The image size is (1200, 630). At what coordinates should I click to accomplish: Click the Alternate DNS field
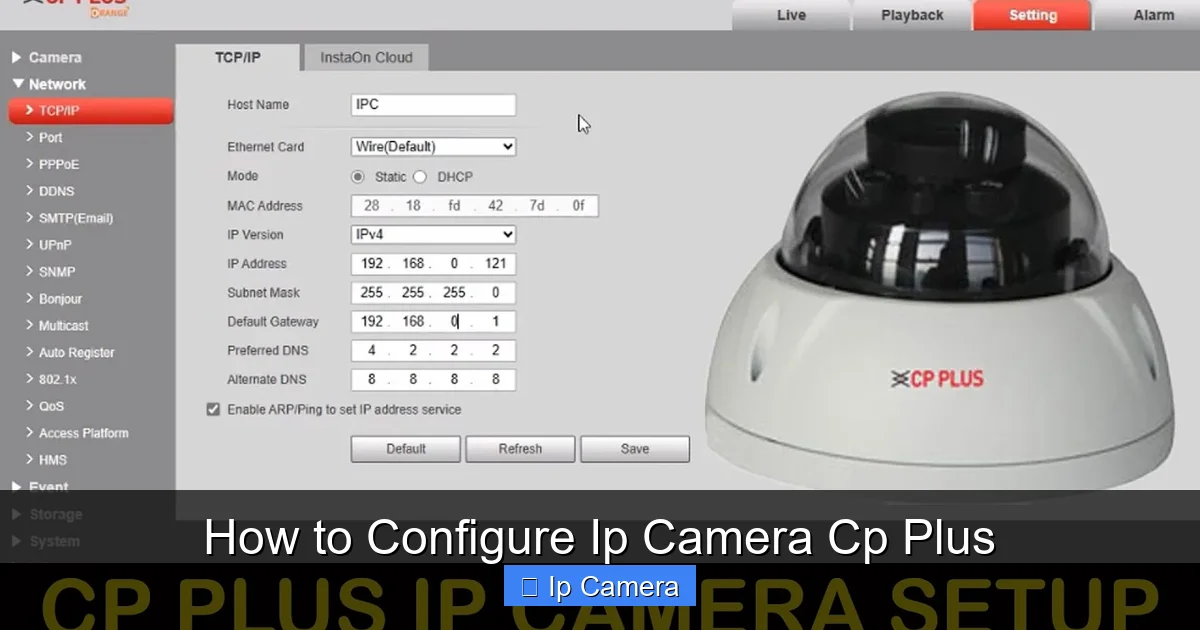point(434,380)
